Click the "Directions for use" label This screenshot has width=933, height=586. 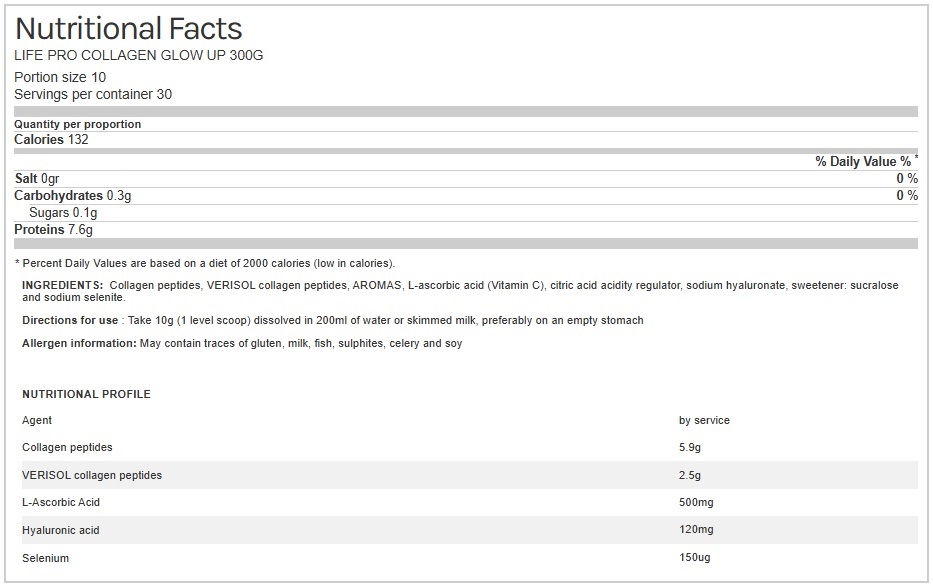coord(69,320)
